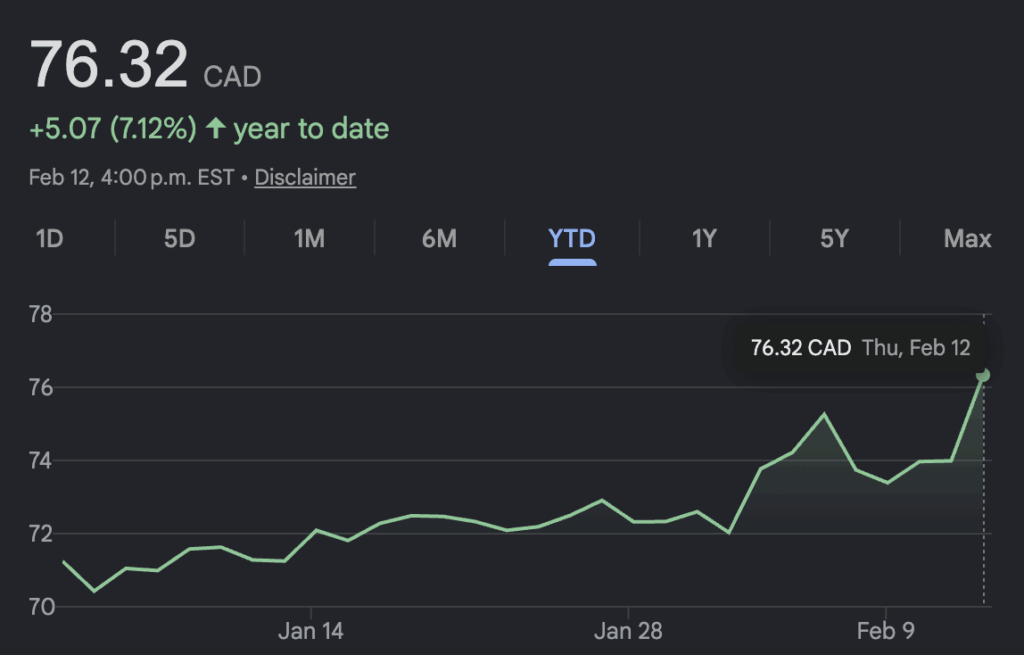Screen dimensions: 1024x655
Task: Click the CAD currency label beside the price
Action: tap(232, 76)
